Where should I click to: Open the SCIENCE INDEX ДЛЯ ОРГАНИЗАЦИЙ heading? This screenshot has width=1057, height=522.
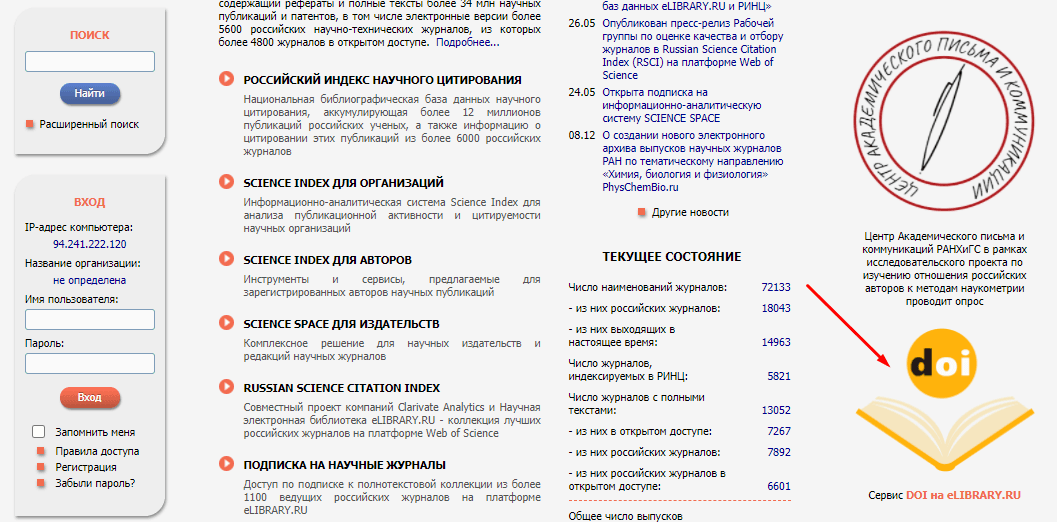[344, 183]
